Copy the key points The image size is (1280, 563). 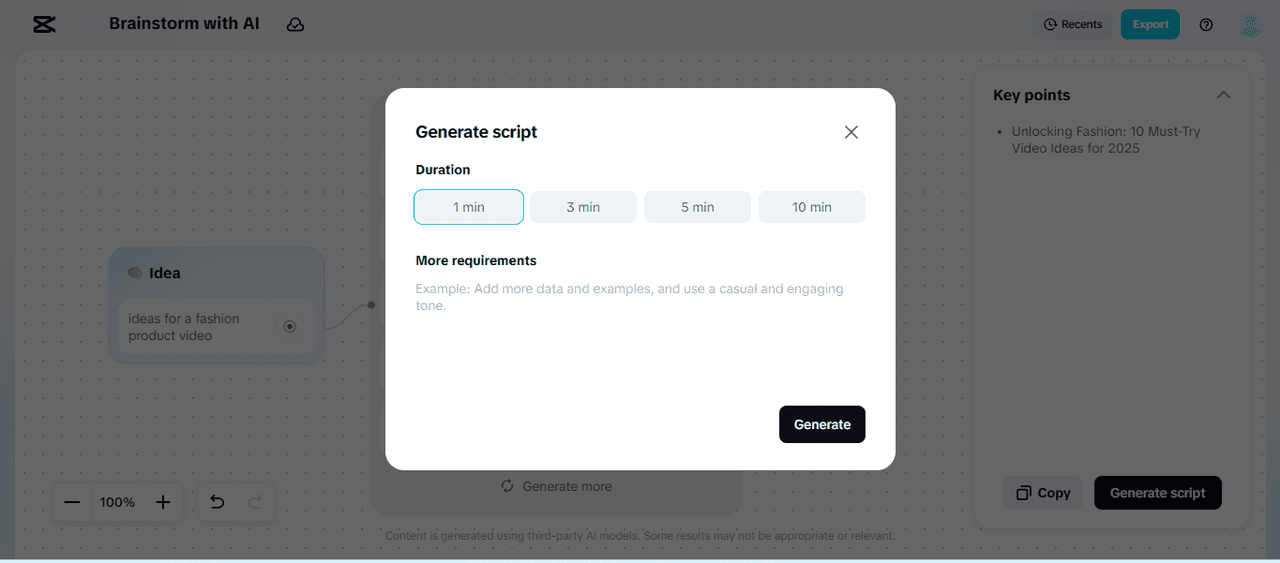(1043, 493)
